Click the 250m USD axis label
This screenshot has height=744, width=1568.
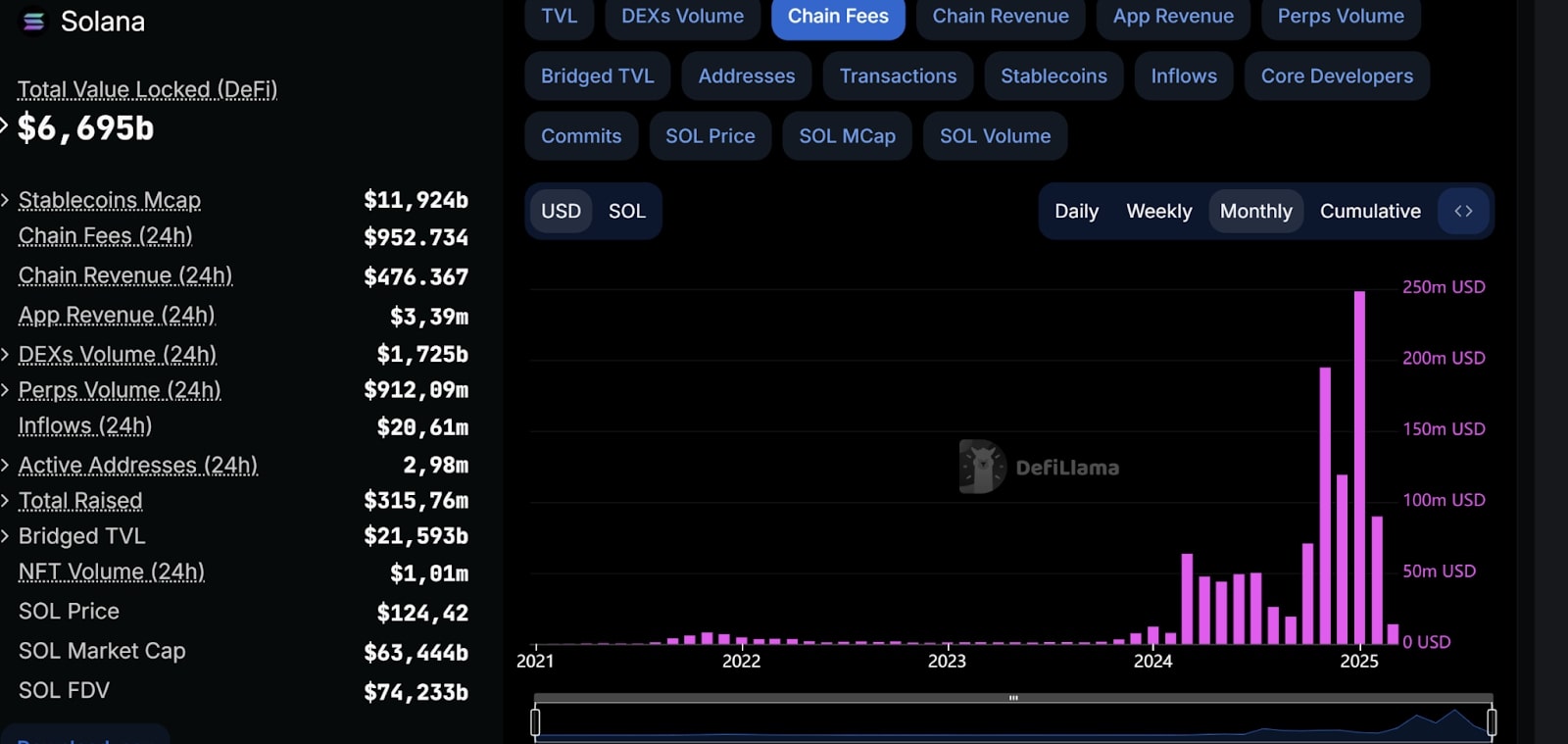point(1444,287)
